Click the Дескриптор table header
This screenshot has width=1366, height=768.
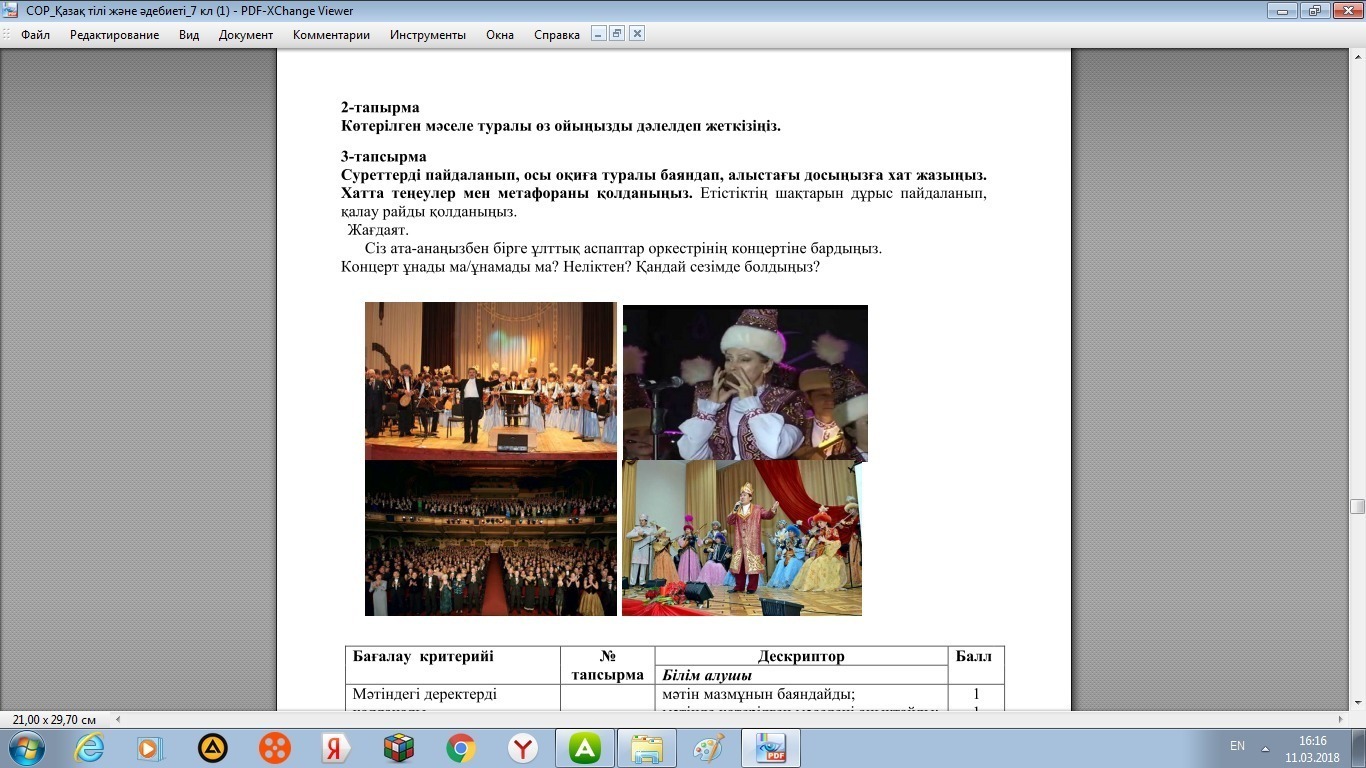[x=801, y=656]
